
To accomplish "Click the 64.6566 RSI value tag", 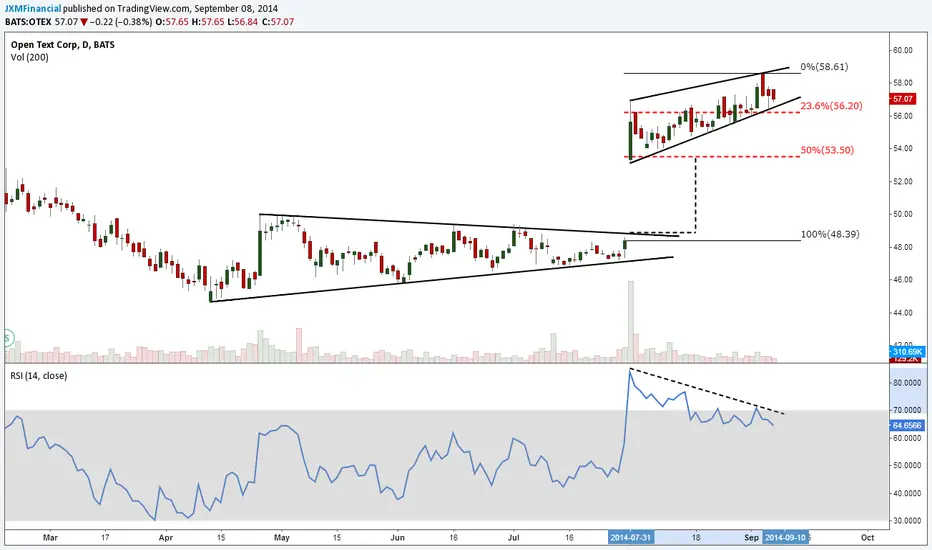I will [906, 426].
